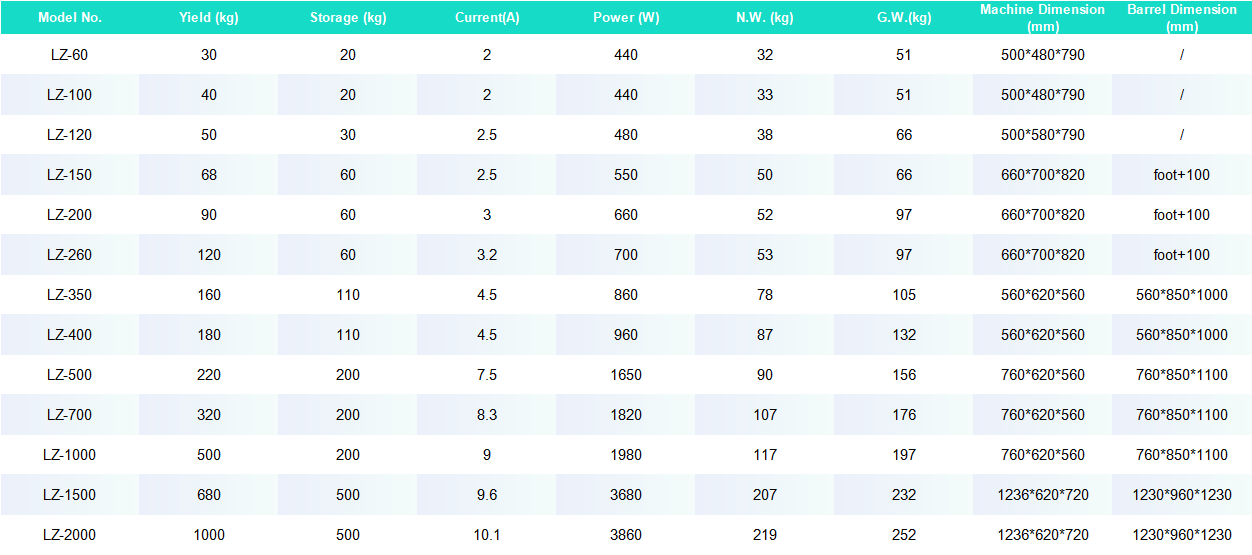Click the Barrel Dimension (mm) header
The height and width of the screenshot is (555, 1252).
[1181, 18]
